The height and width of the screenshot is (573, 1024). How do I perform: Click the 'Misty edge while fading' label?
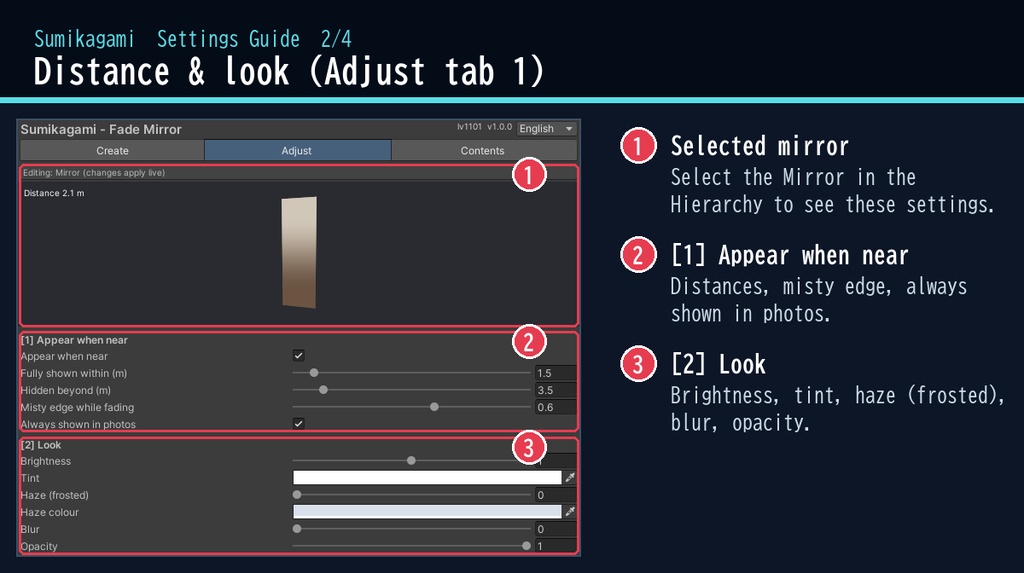(77, 407)
